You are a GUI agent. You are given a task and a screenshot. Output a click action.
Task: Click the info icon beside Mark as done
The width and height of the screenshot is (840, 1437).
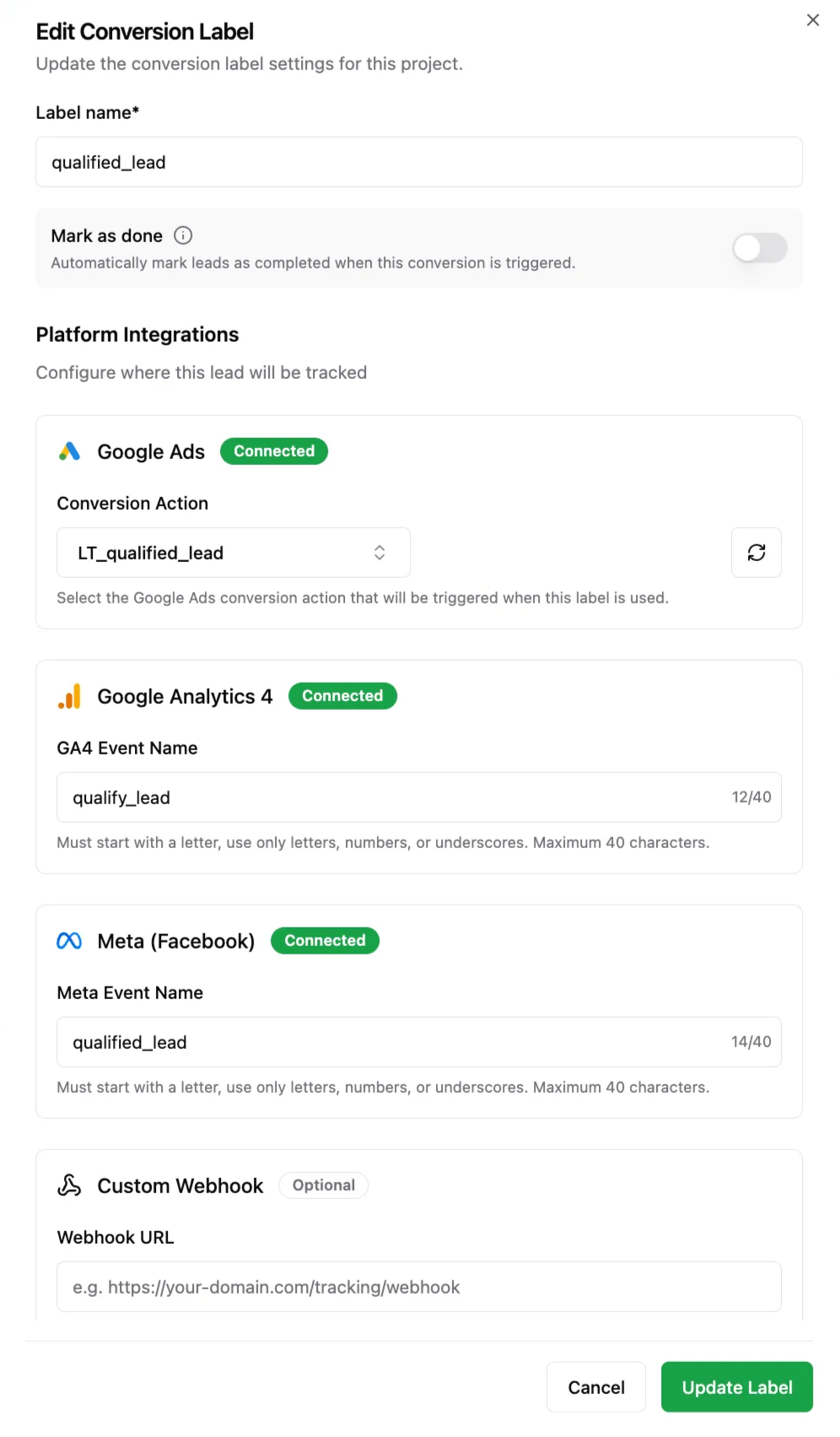click(x=183, y=235)
